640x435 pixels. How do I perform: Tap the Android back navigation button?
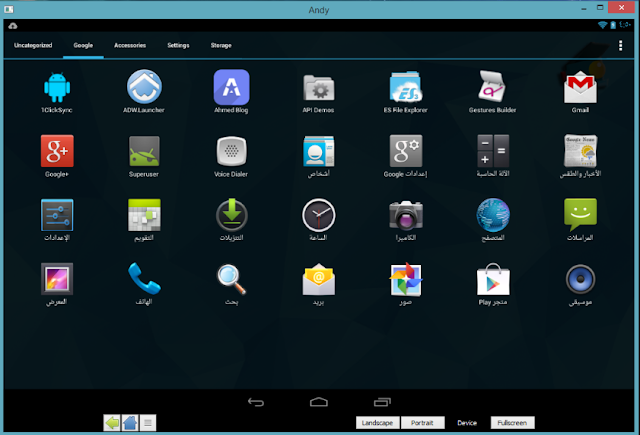(x=256, y=402)
